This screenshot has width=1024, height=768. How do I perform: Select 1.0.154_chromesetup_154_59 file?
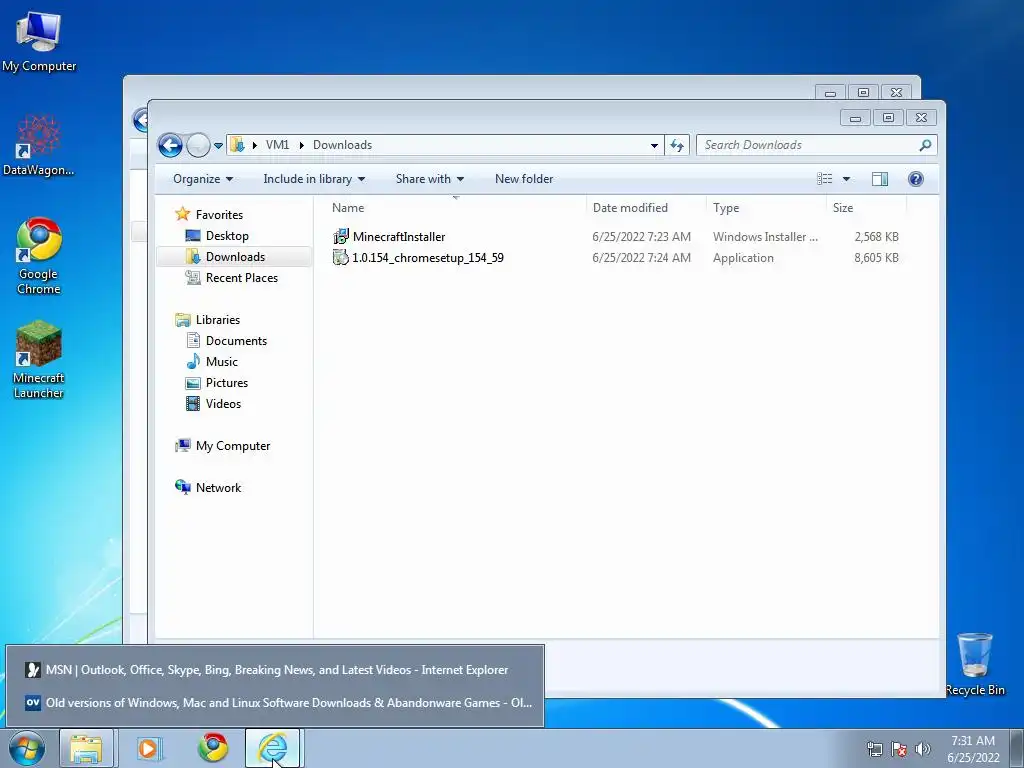[x=428, y=257]
